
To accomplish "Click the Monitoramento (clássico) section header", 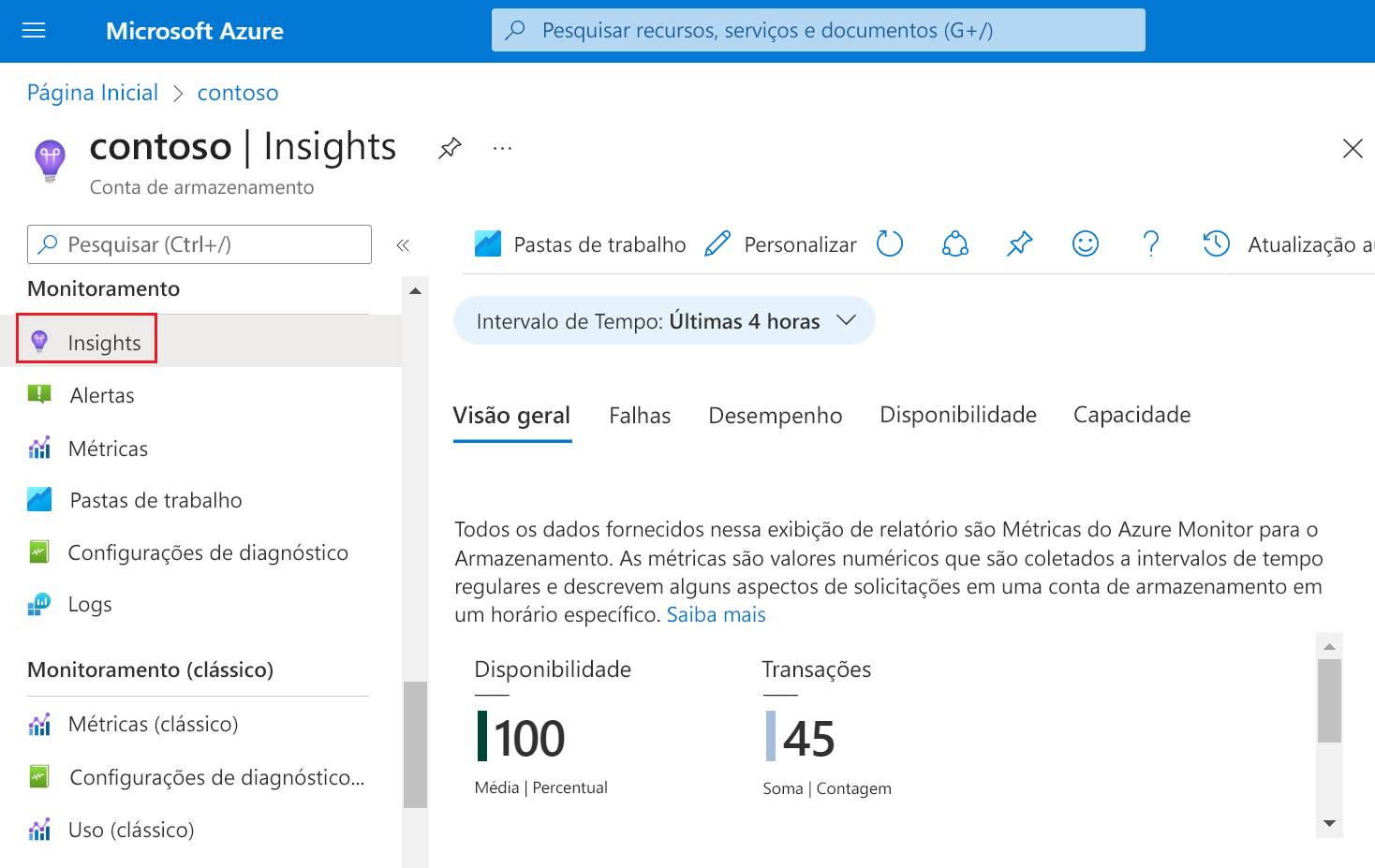I will tap(150, 669).
